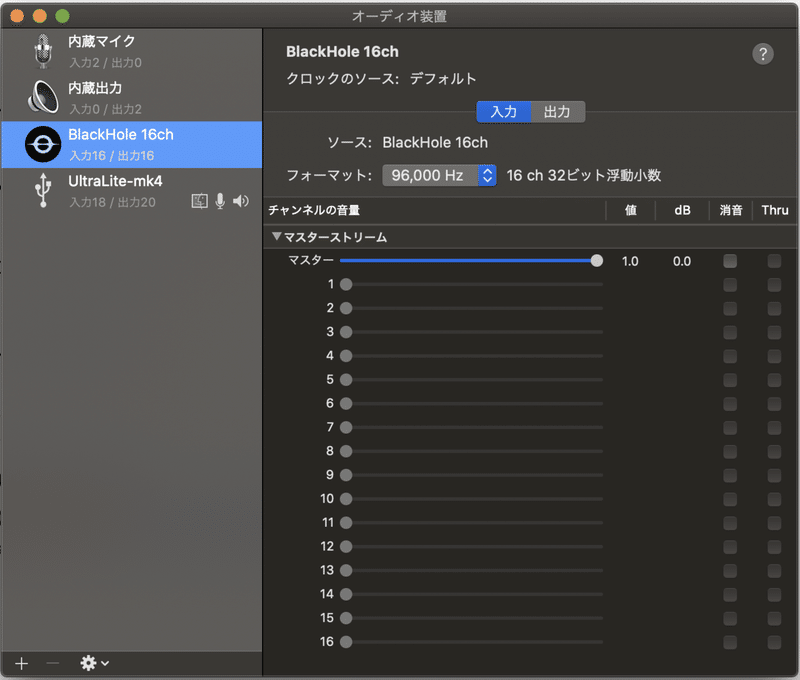
Task: Mute channel 1 with its 消音 checkbox
Action: tap(730, 284)
